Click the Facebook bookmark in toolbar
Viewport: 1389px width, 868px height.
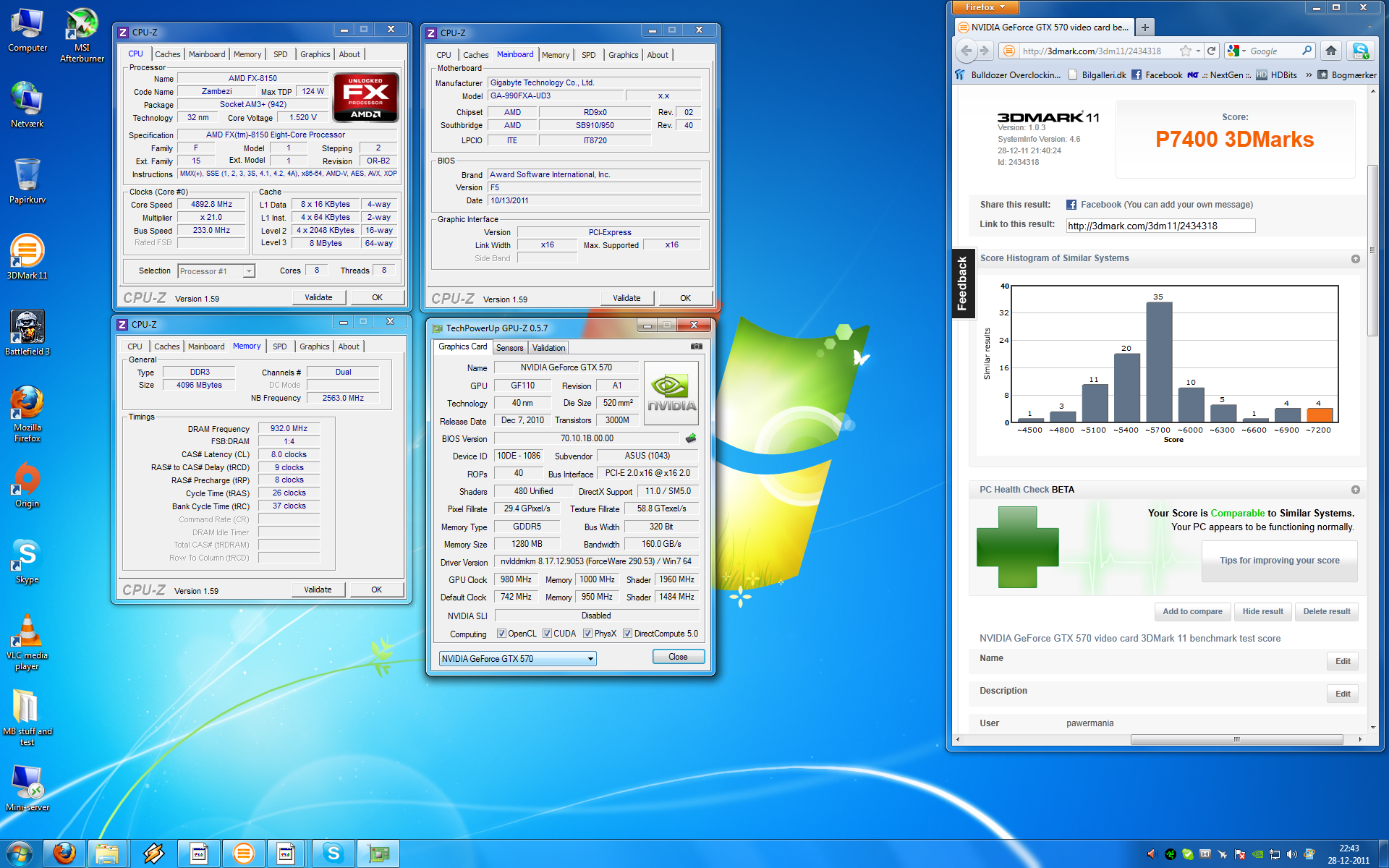(1157, 75)
